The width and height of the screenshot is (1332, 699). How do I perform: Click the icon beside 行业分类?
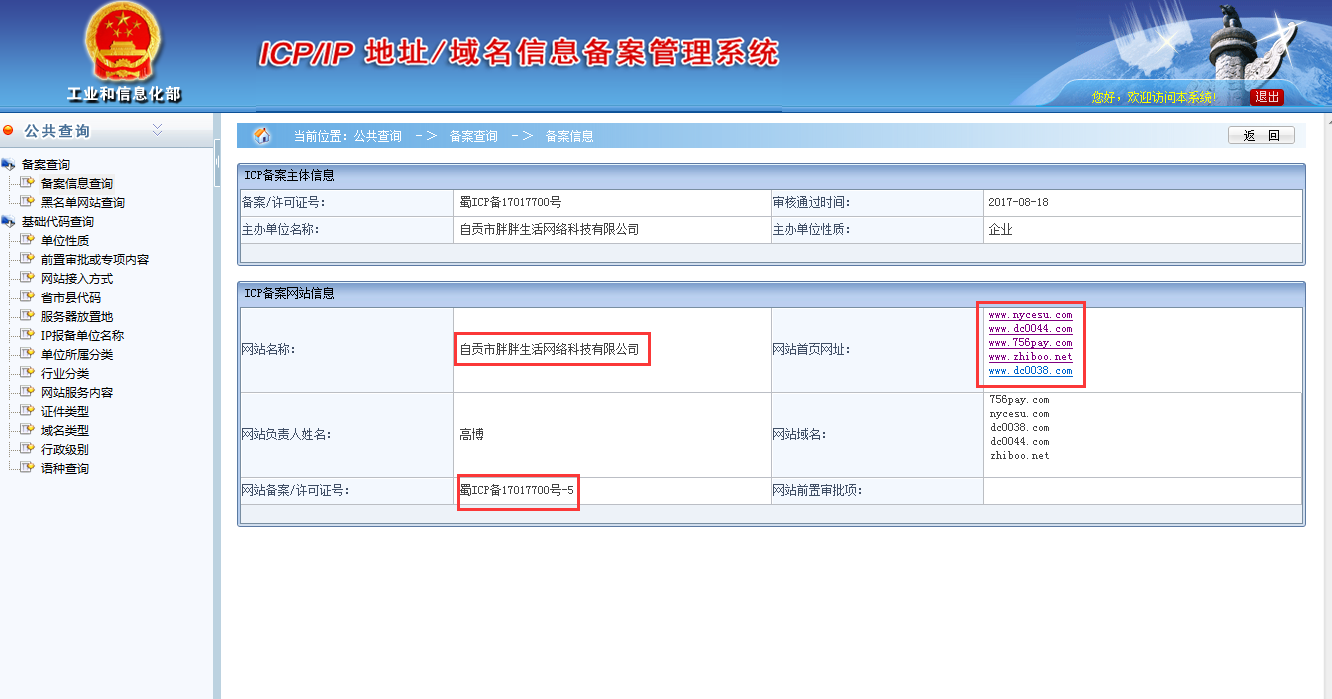[x=28, y=374]
